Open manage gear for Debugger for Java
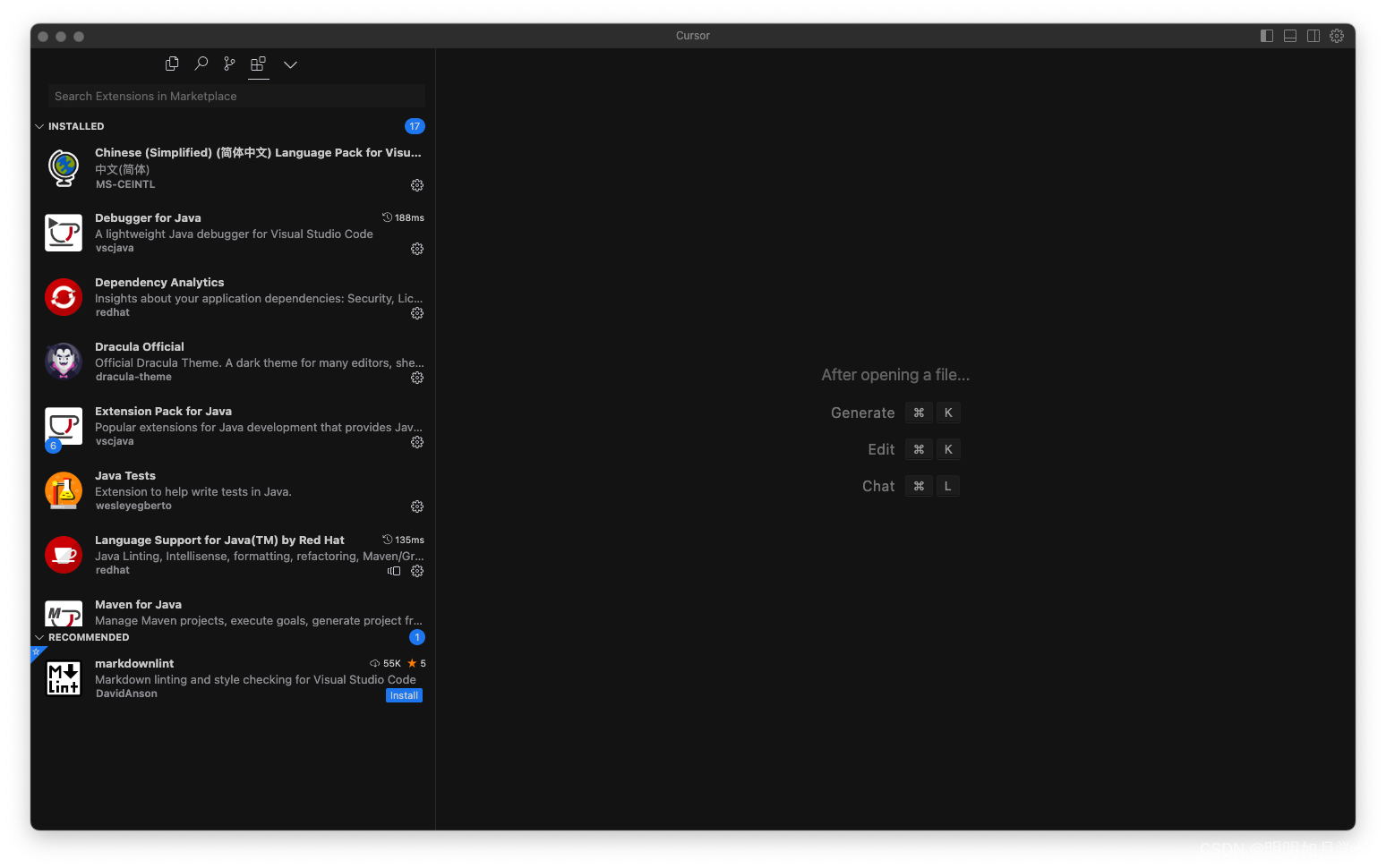Image resolution: width=1386 pixels, height=868 pixels. tap(417, 249)
